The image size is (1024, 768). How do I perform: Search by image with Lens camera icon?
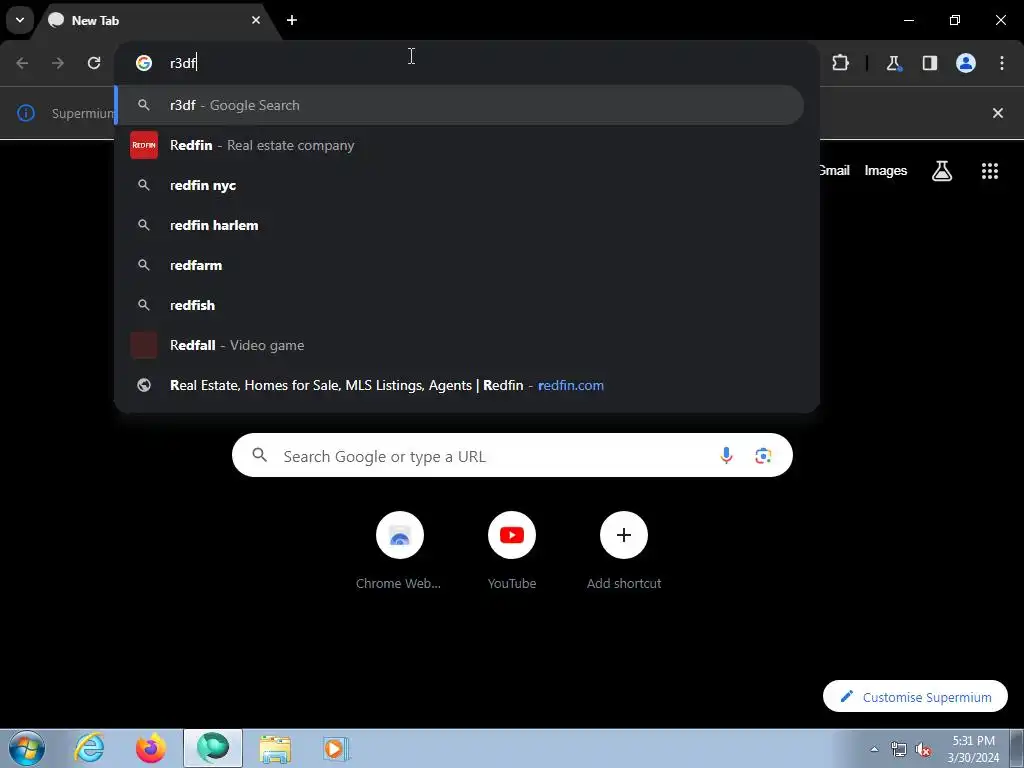pos(763,455)
